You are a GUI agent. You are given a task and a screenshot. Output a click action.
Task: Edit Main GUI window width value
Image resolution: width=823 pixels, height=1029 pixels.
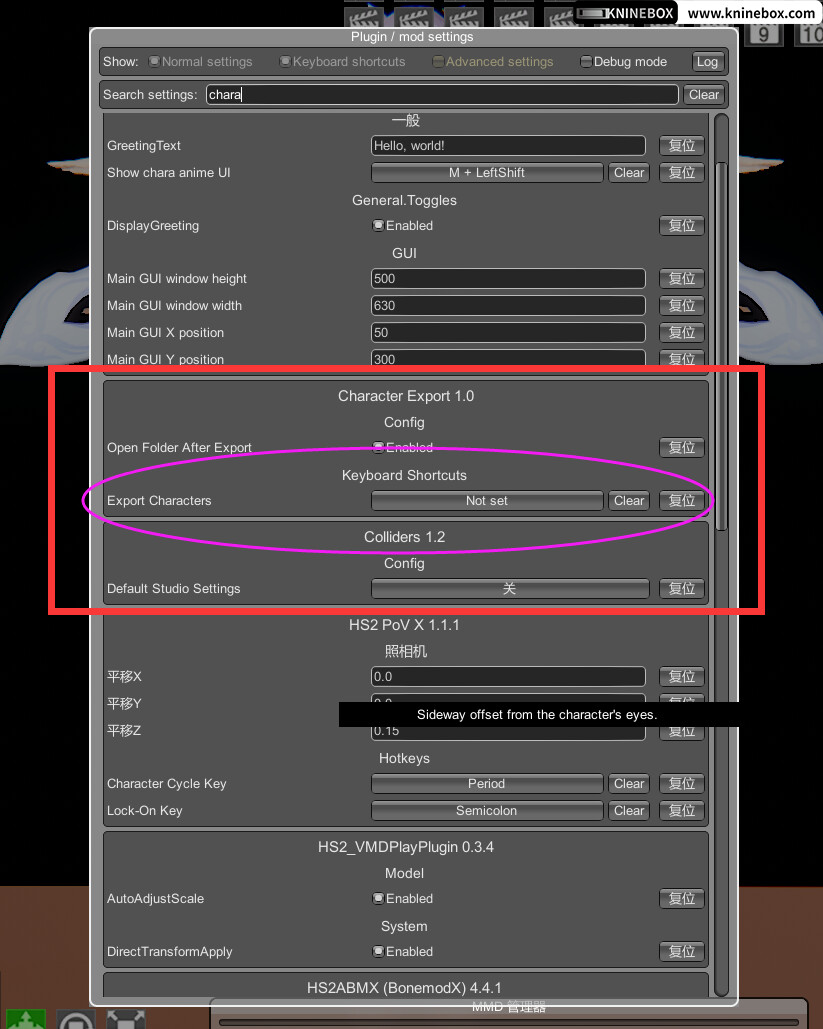pos(508,306)
